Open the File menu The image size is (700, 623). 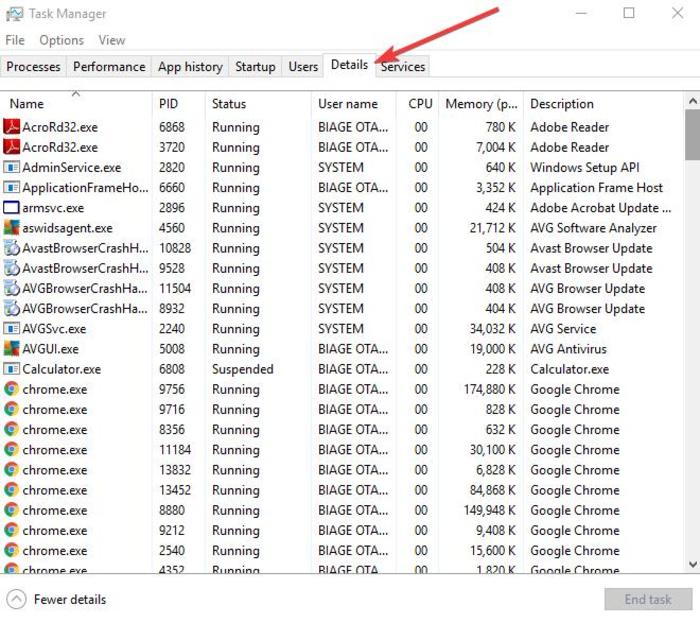15,40
